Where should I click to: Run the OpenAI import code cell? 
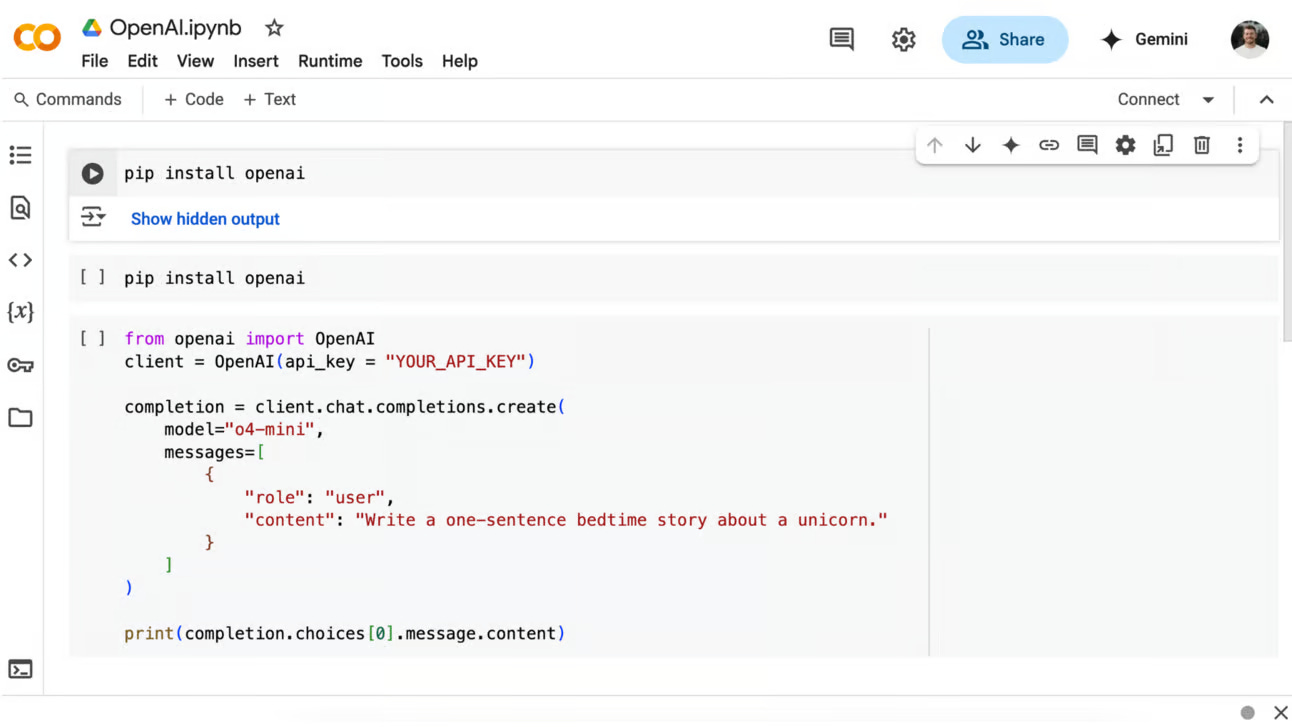(92, 339)
